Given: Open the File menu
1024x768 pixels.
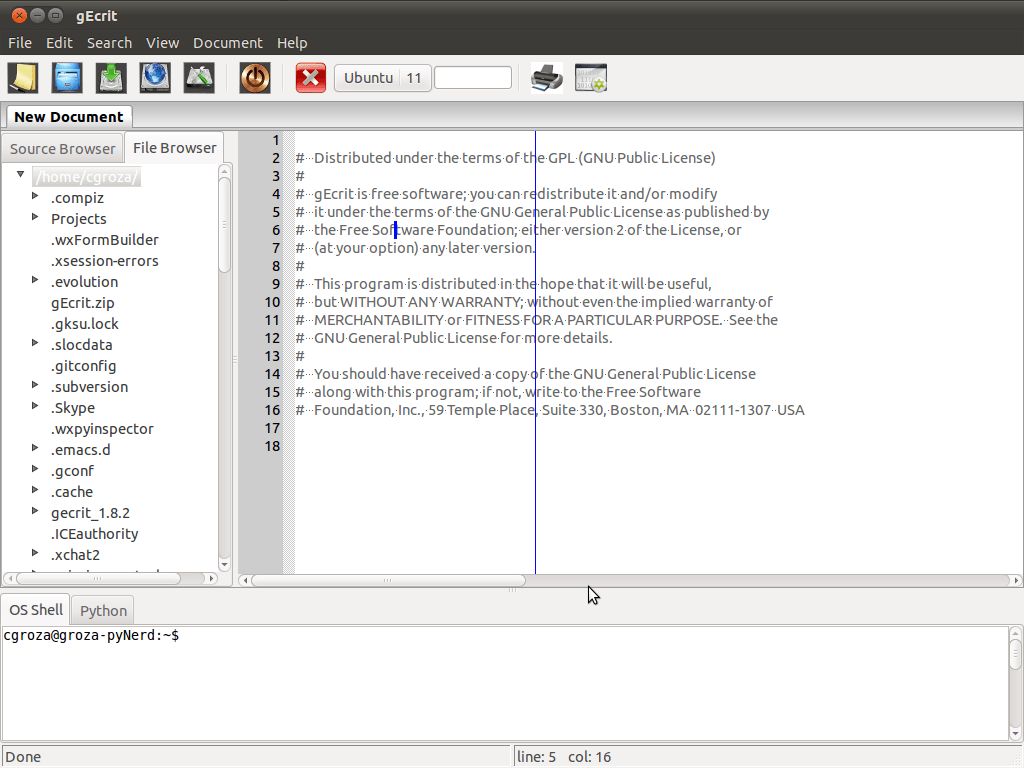Looking at the screenshot, I should point(19,43).
